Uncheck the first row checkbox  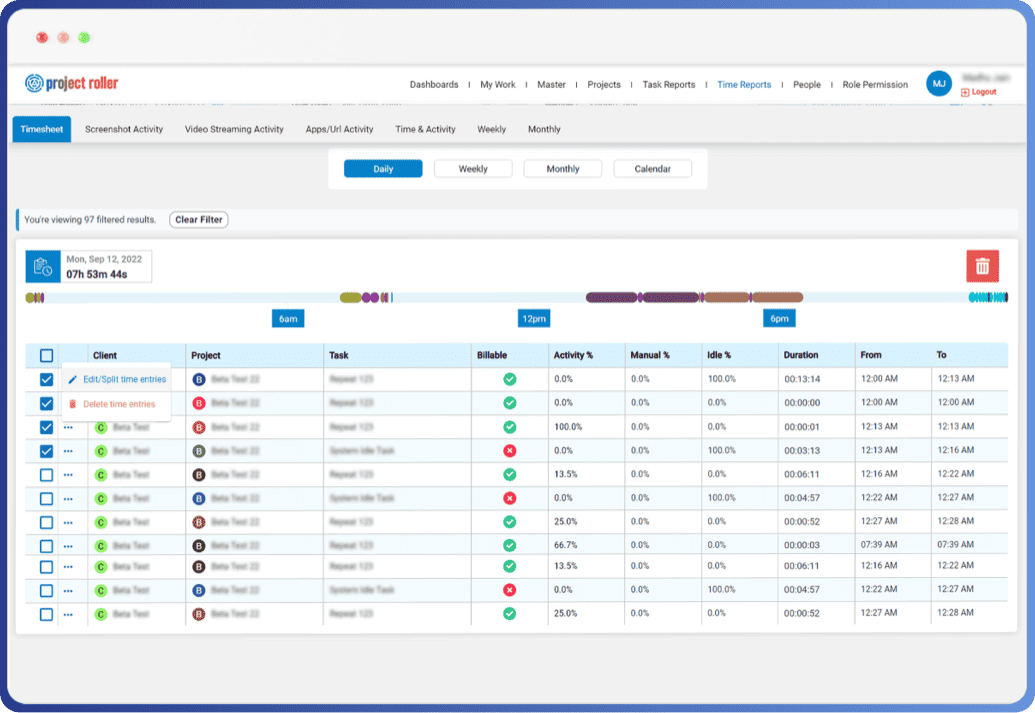46,380
